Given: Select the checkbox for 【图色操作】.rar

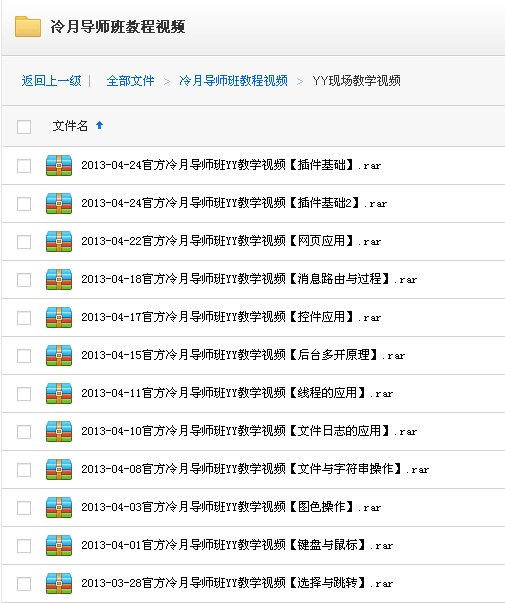Looking at the screenshot, I should point(24,508).
